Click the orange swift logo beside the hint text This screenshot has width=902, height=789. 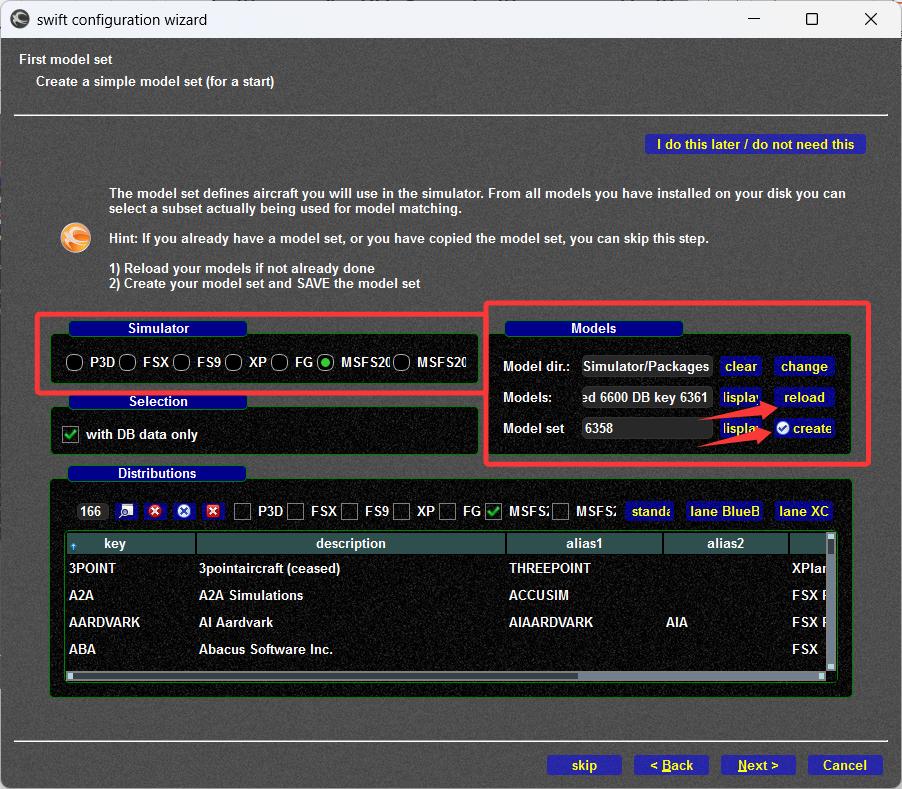click(76, 238)
